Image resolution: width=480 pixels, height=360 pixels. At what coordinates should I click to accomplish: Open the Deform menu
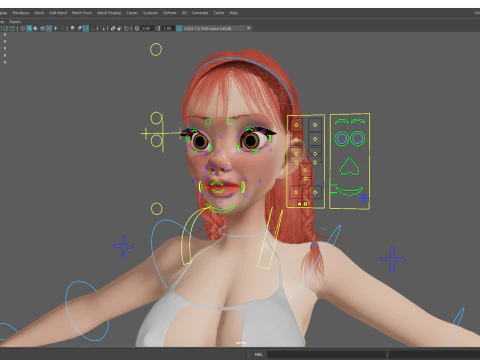169,13
